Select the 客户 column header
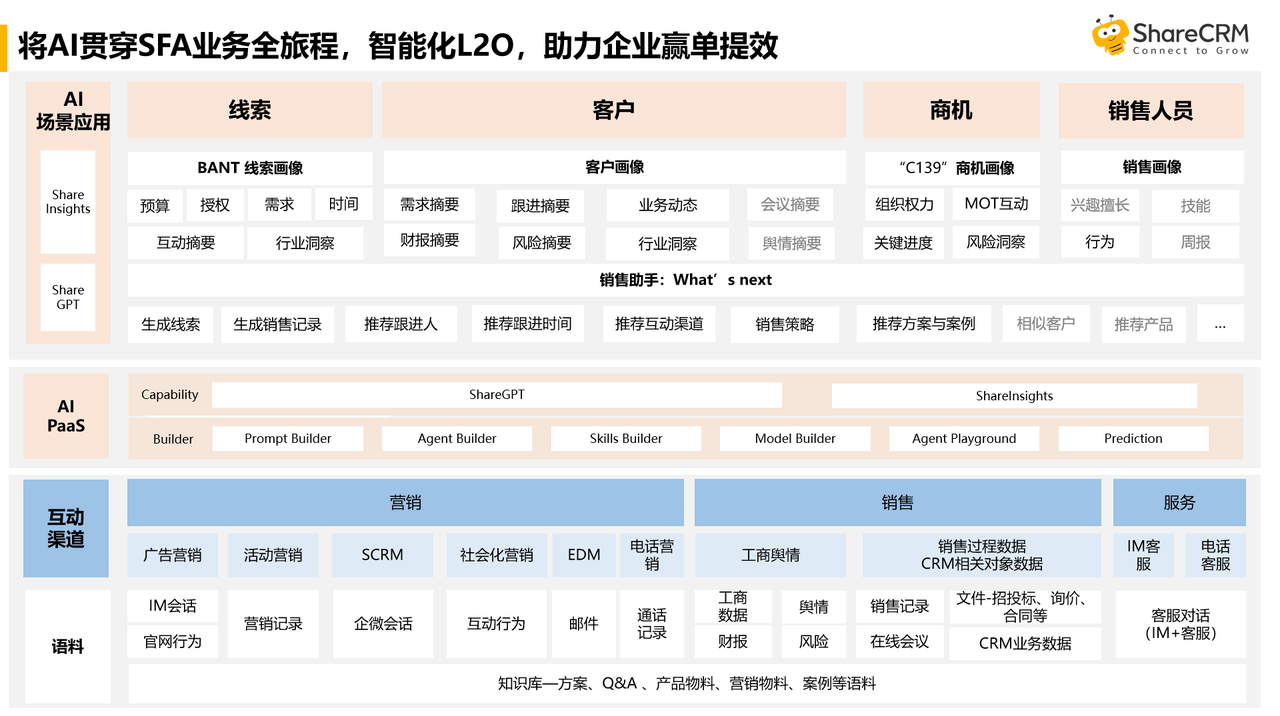The width and height of the screenshot is (1280, 716). pos(614,110)
